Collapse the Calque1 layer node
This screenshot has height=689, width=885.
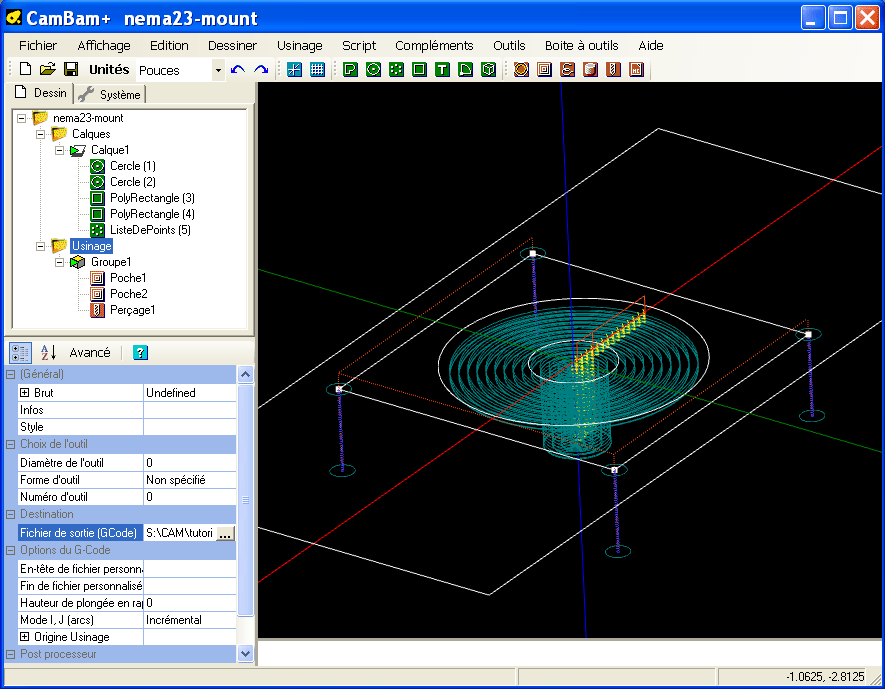(x=59, y=150)
